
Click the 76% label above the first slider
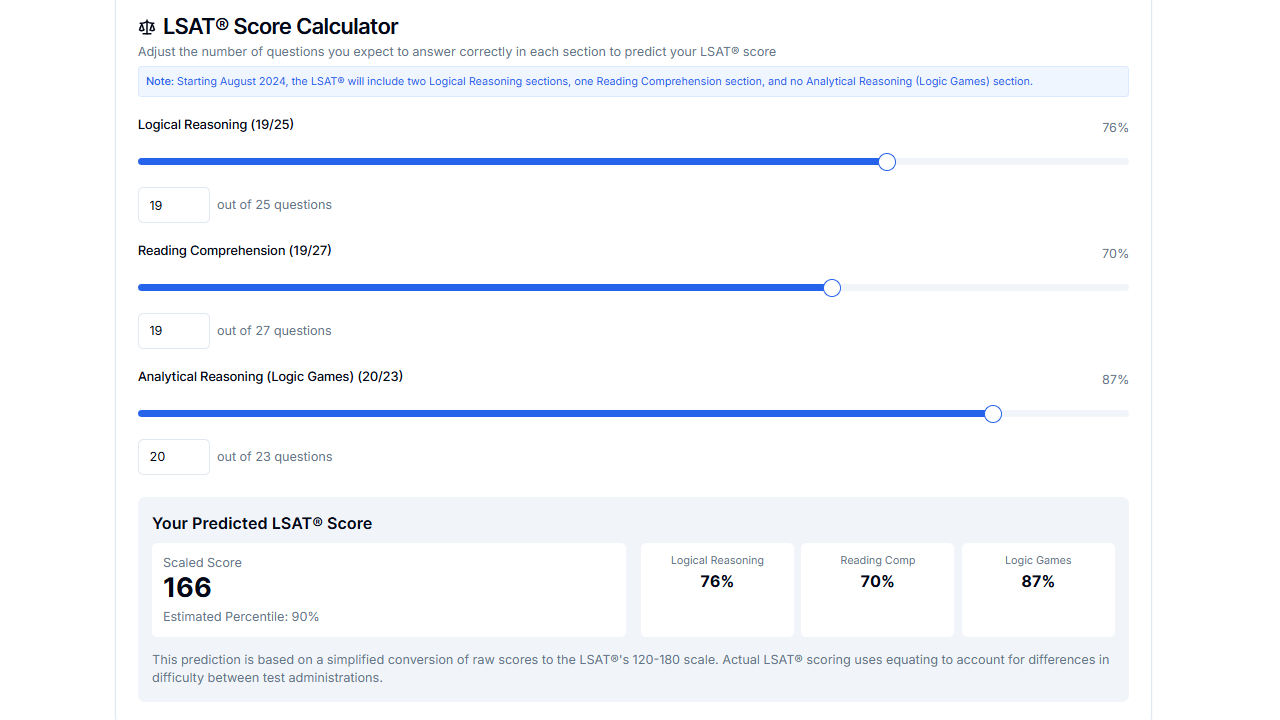pyautogui.click(x=1115, y=127)
